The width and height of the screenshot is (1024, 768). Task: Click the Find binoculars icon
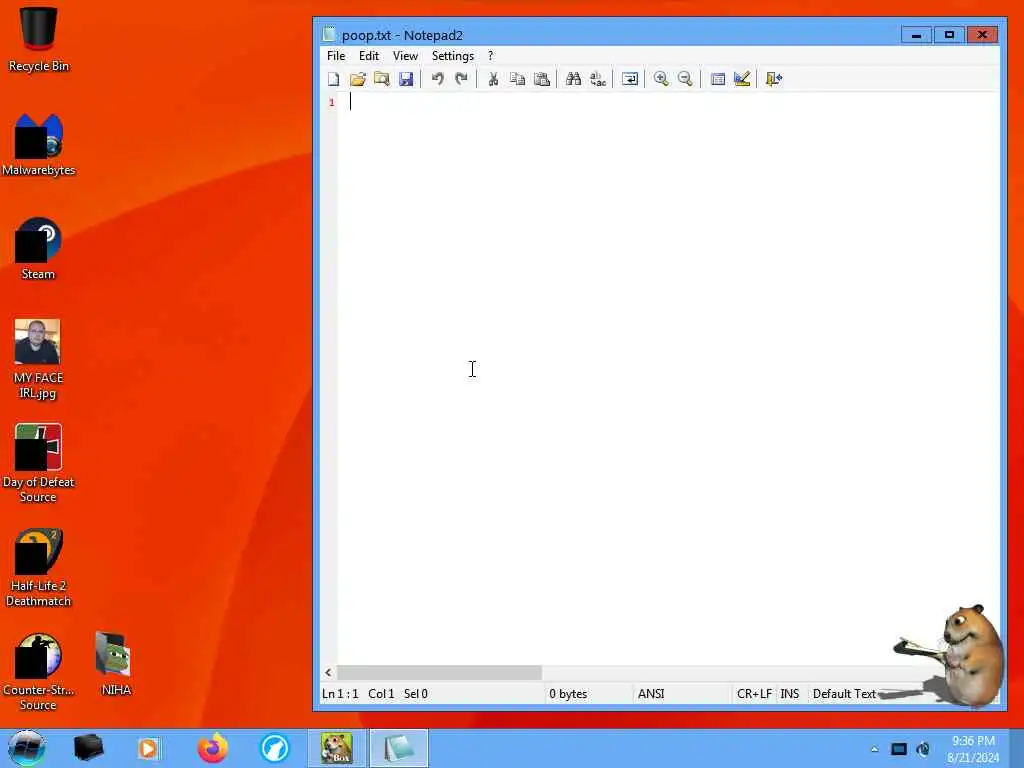573,79
